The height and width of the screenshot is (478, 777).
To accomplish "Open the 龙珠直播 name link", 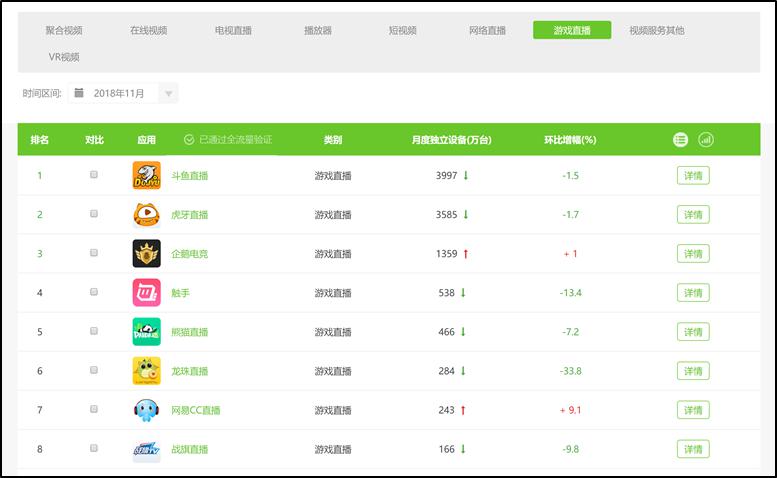I will pos(190,372).
